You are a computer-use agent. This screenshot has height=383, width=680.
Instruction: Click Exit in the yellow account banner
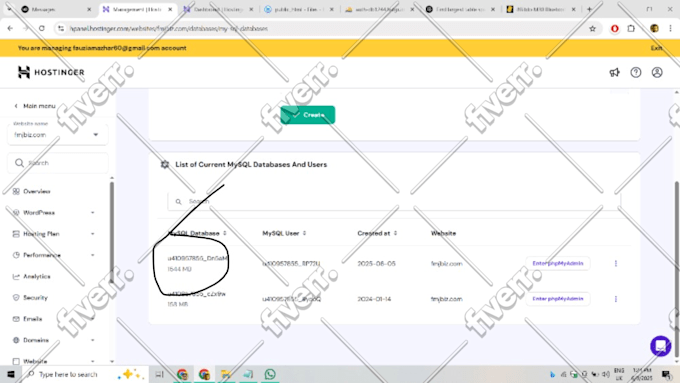pos(656,48)
